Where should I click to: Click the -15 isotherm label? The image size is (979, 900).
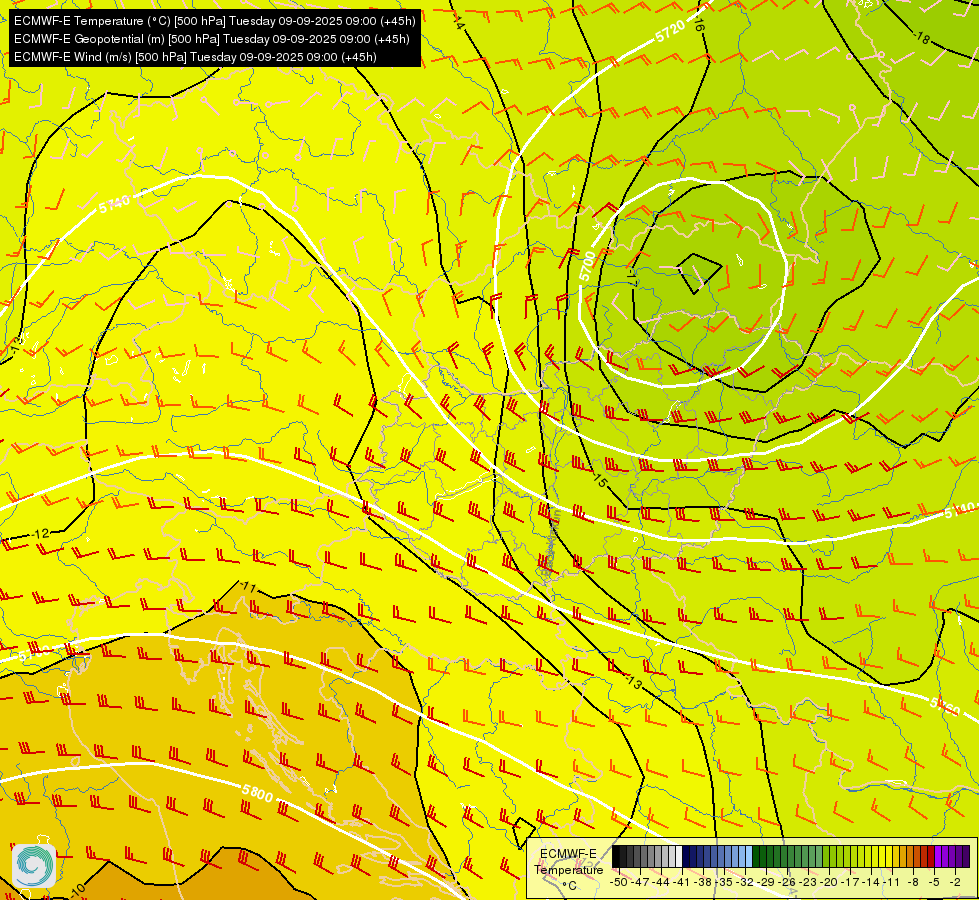coord(599,481)
